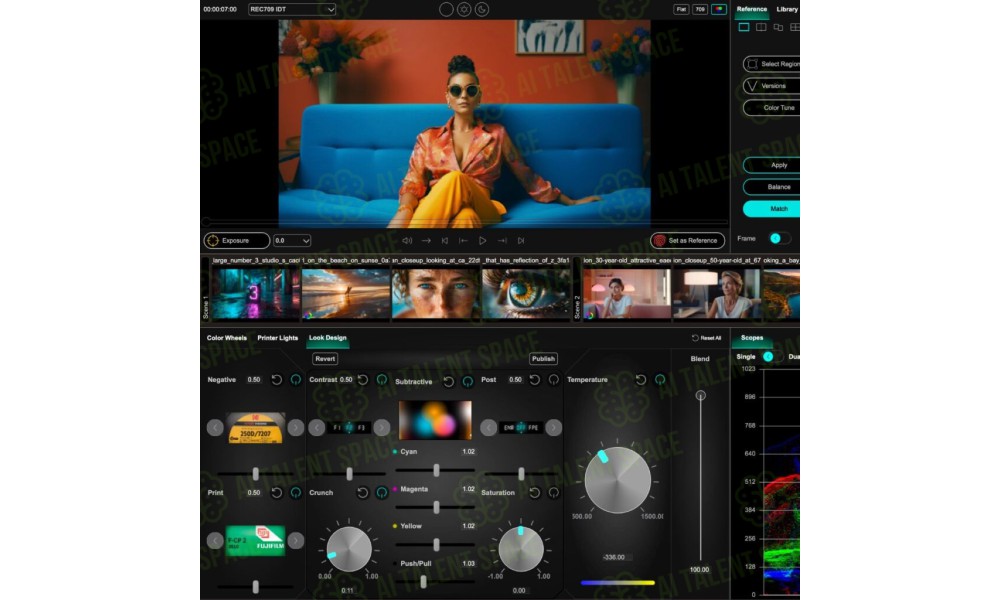Click the Balance button
The width and height of the screenshot is (1000, 600).
[x=772, y=187]
